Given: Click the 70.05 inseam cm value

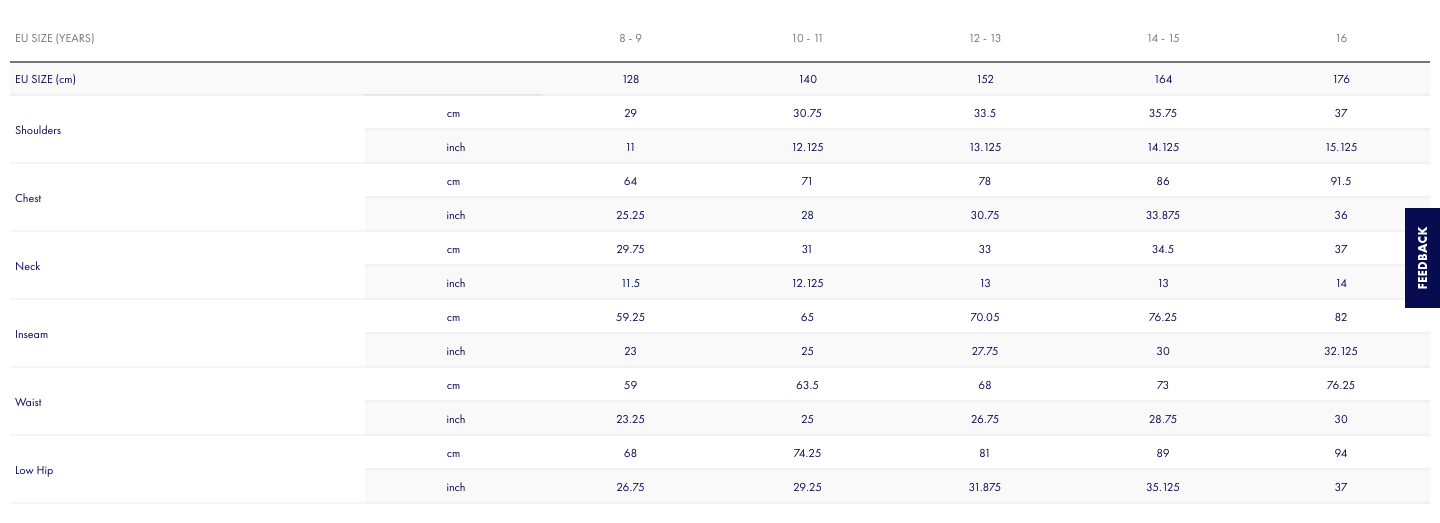Looking at the screenshot, I should click(985, 317).
